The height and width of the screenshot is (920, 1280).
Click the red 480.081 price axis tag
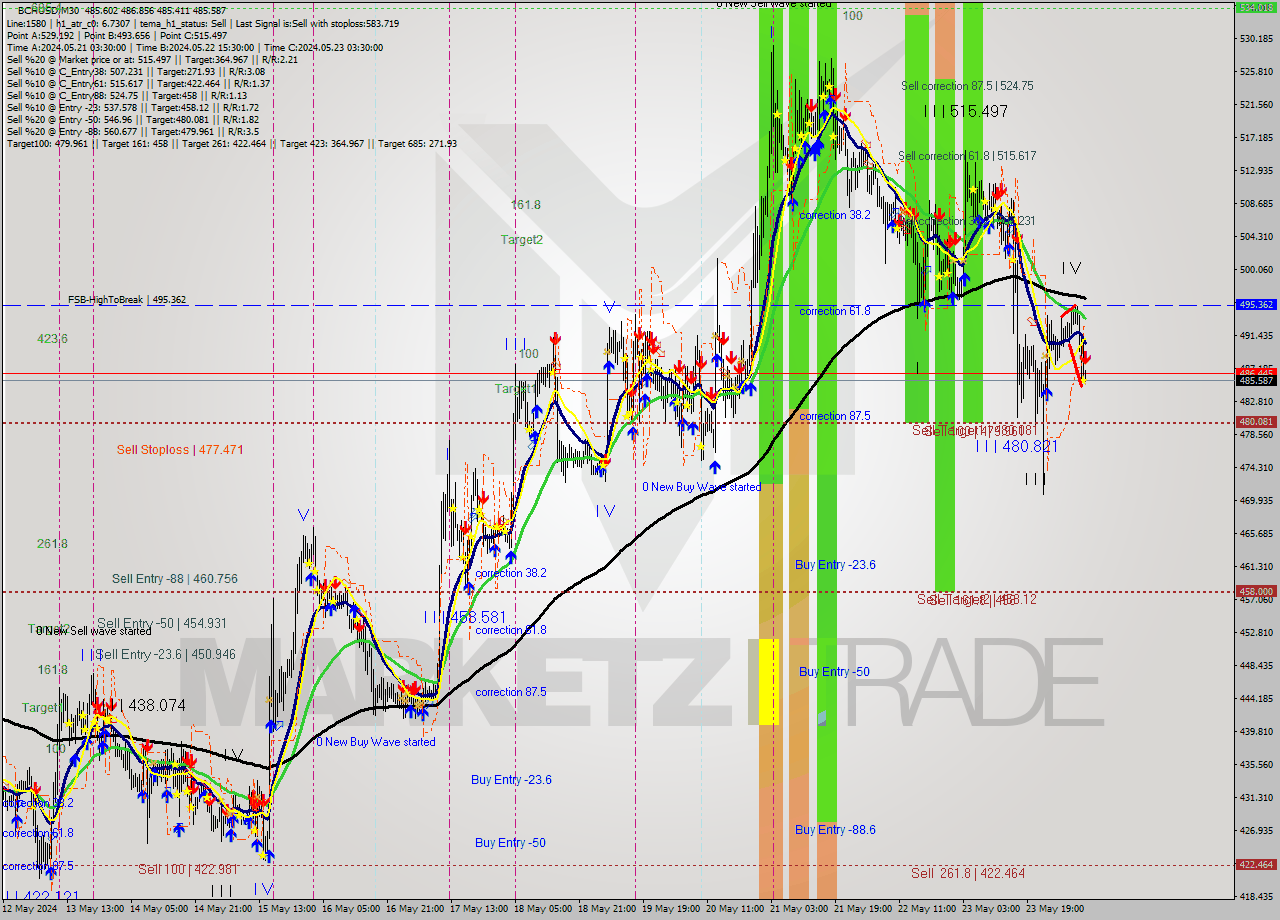1256,422
